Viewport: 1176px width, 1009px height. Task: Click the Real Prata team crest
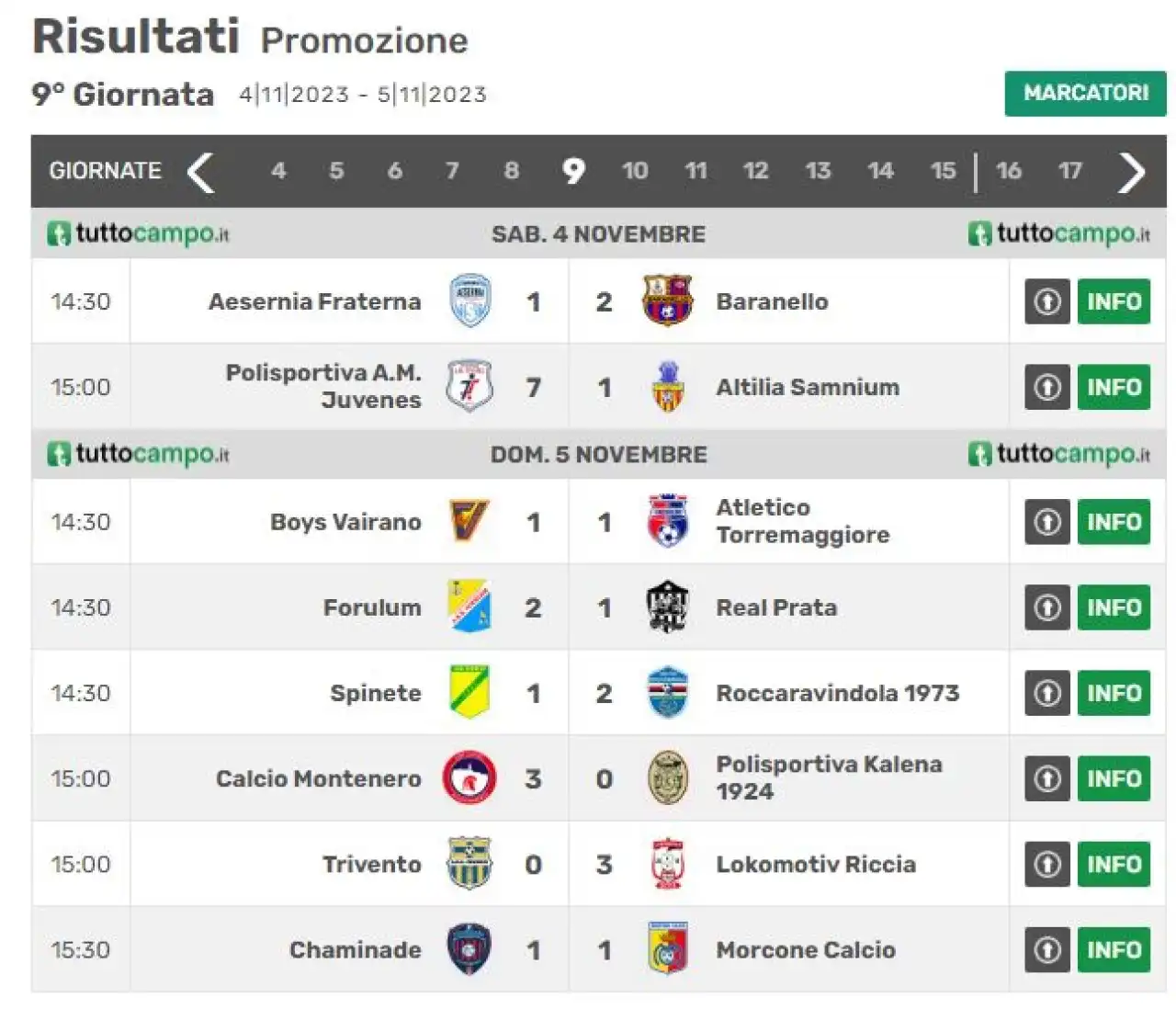point(668,607)
